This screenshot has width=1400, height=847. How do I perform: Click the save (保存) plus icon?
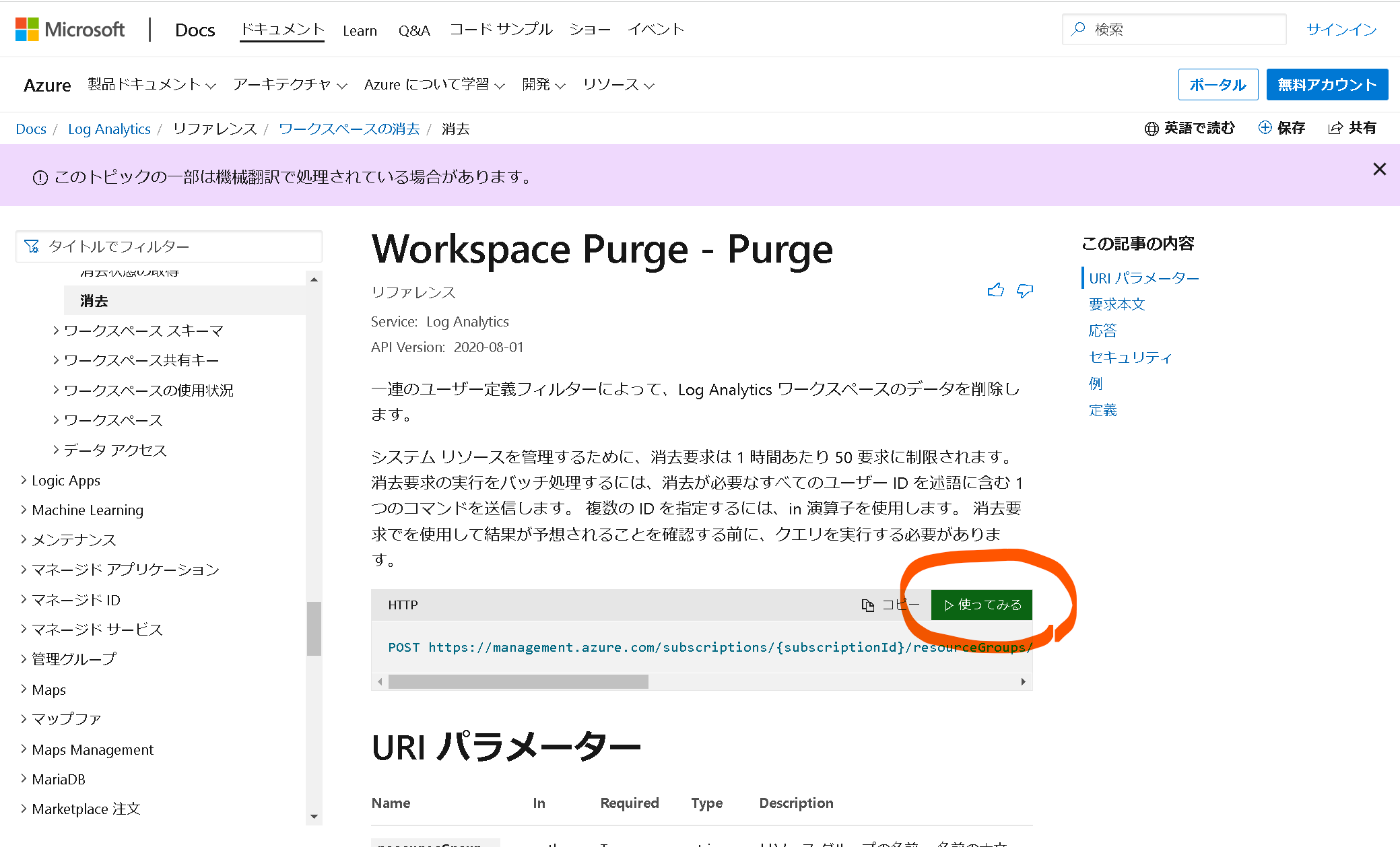pyautogui.click(x=1265, y=128)
